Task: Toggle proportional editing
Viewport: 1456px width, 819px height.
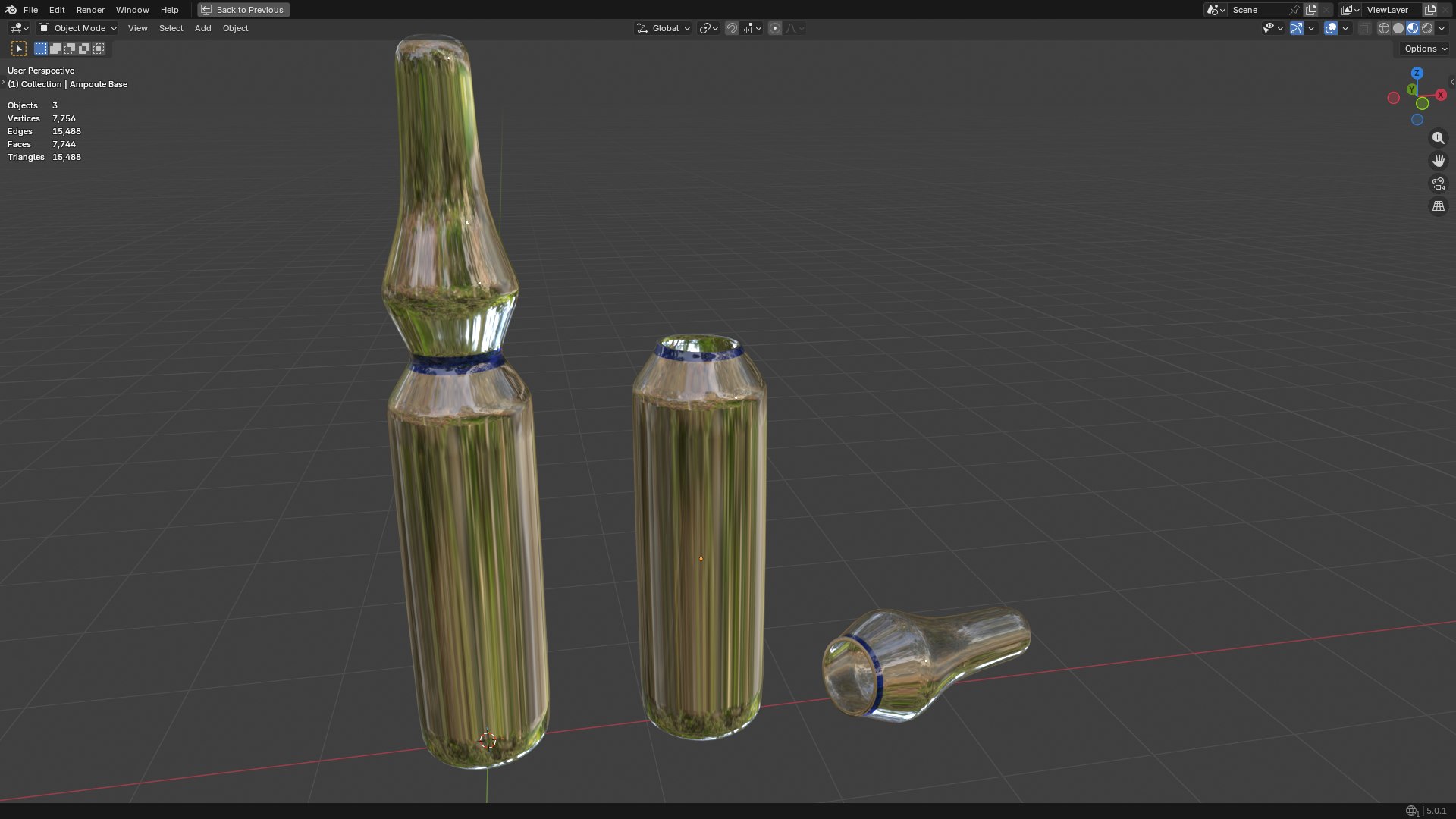Action: (x=774, y=28)
